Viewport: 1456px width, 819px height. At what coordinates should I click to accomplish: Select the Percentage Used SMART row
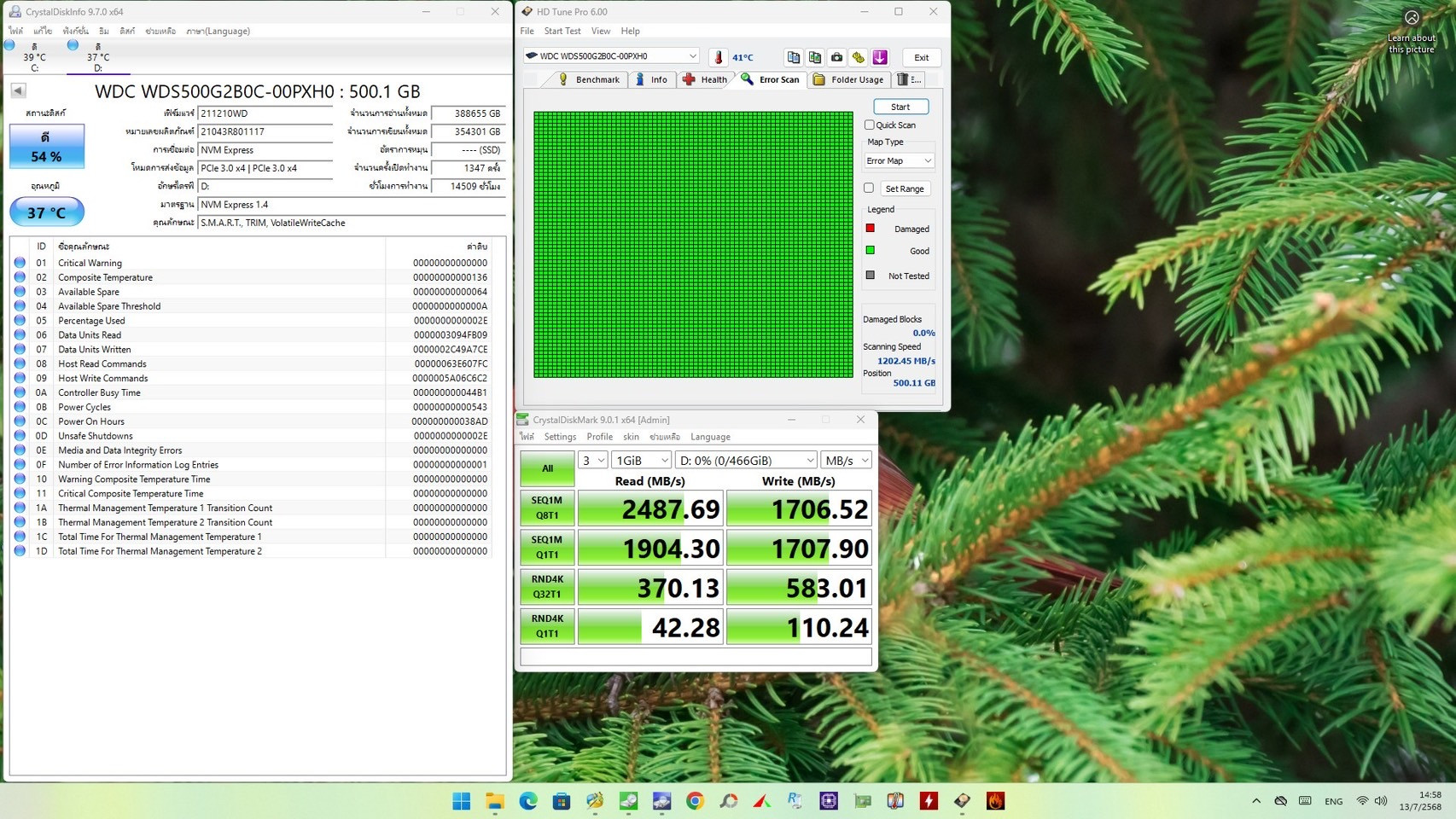coord(252,321)
